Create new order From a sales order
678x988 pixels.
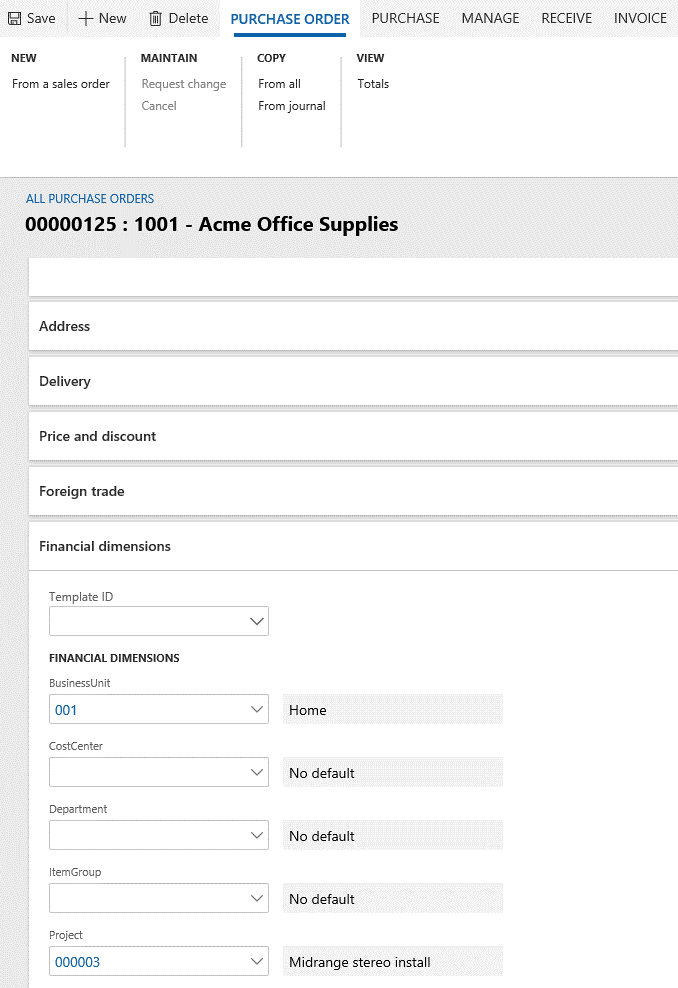pos(60,84)
